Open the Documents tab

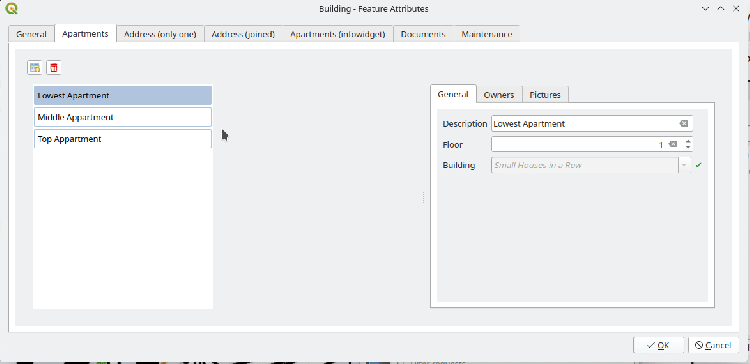pyautogui.click(x=423, y=34)
